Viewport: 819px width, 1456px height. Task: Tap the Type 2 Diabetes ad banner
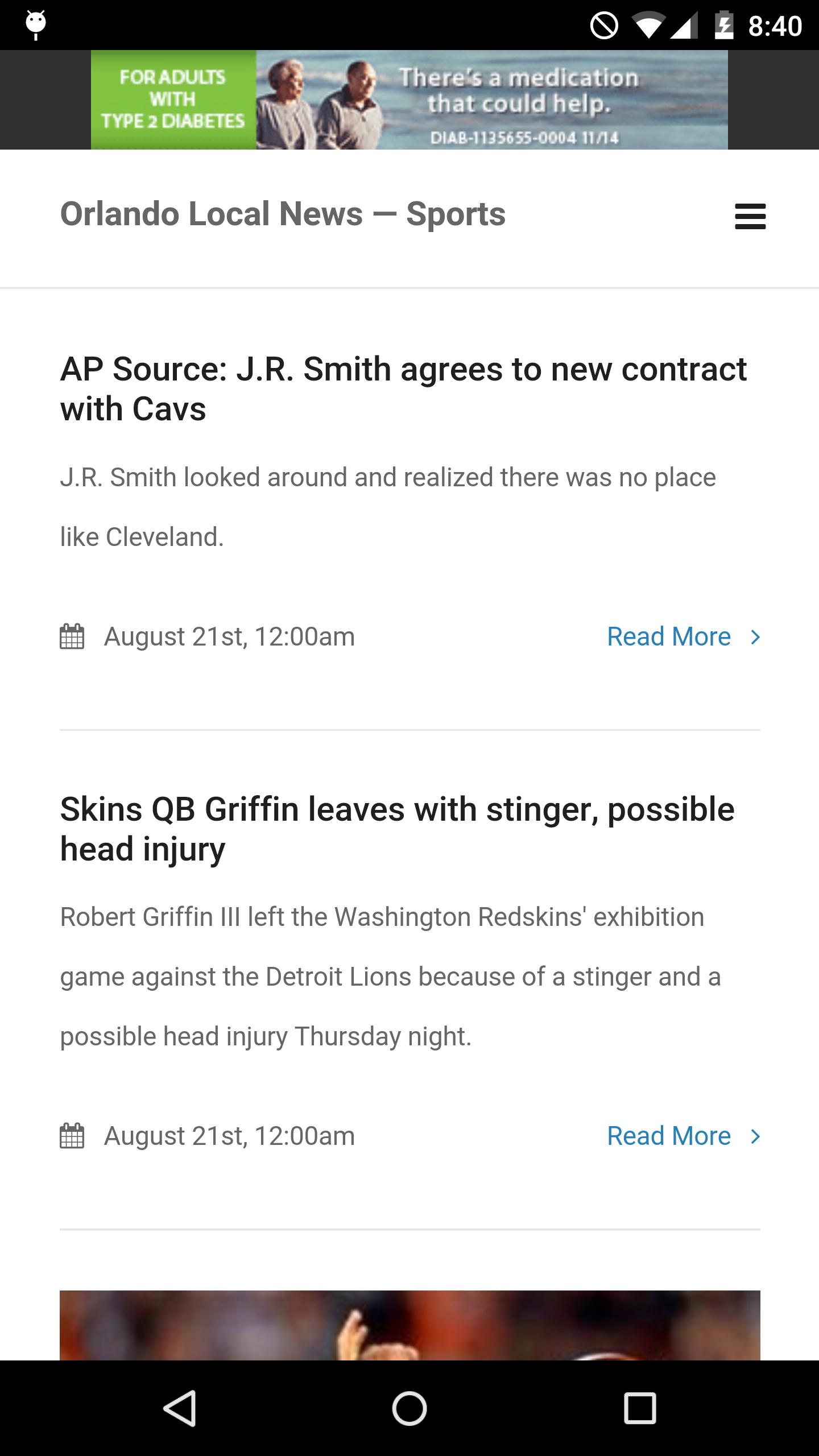[x=409, y=100]
